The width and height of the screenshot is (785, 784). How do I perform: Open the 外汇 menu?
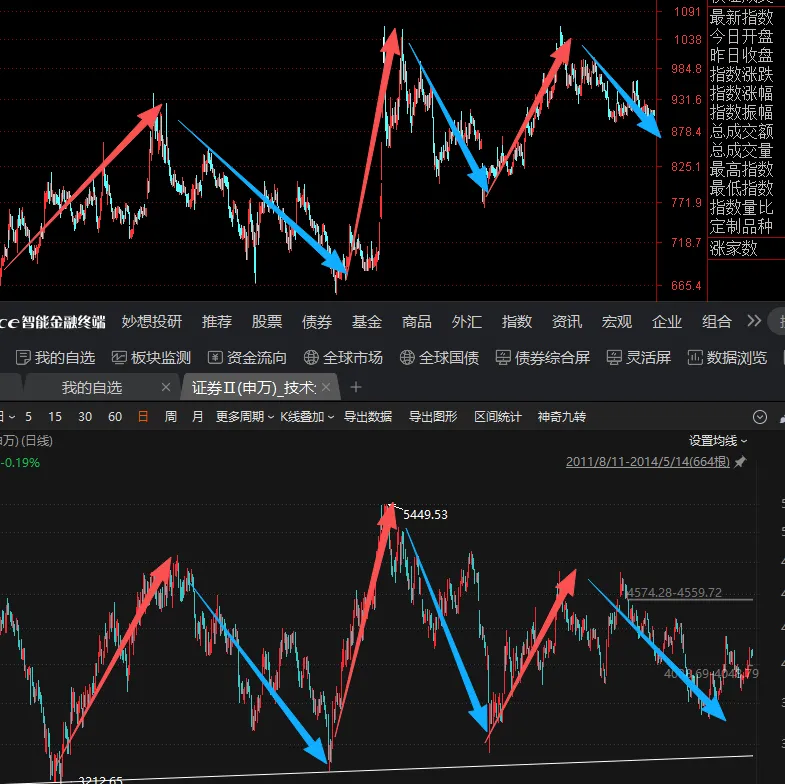coord(467,321)
